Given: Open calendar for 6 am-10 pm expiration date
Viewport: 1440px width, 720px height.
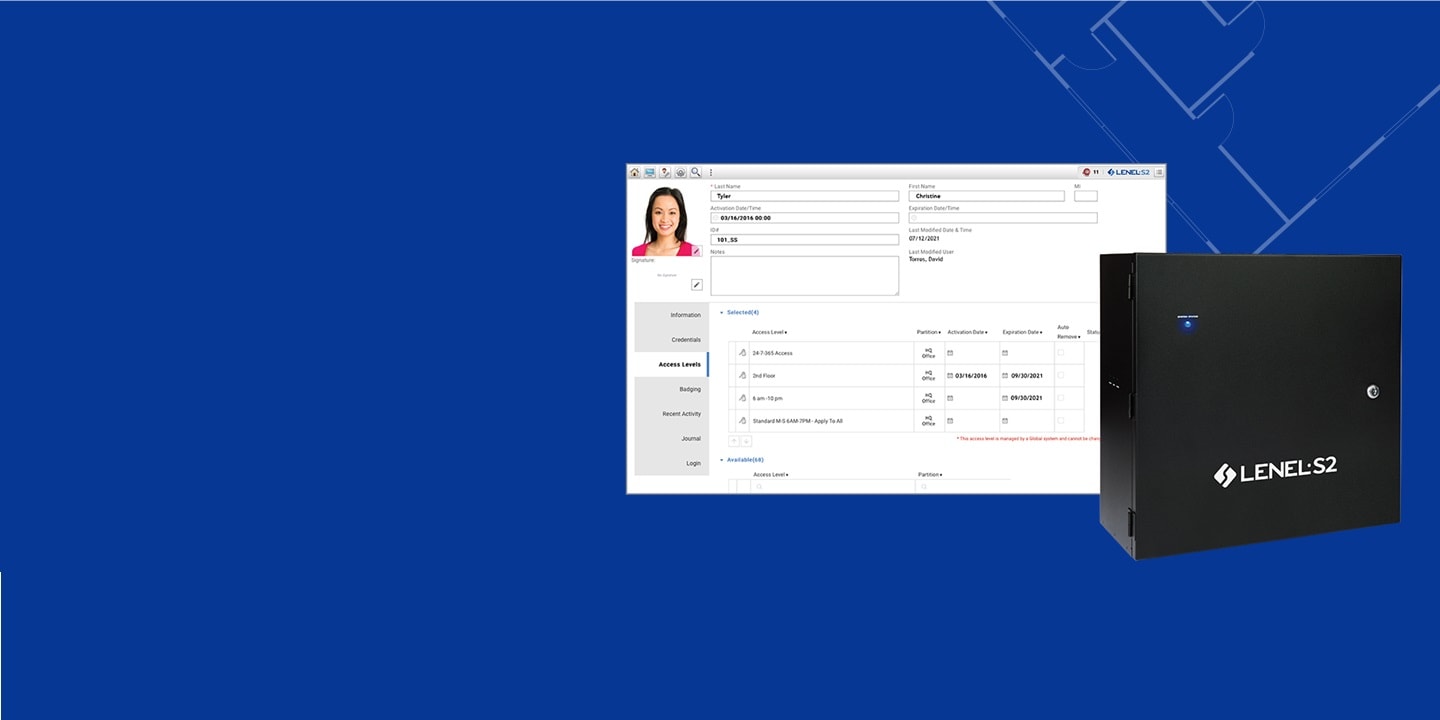Looking at the screenshot, I should pyautogui.click(x=1005, y=398).
